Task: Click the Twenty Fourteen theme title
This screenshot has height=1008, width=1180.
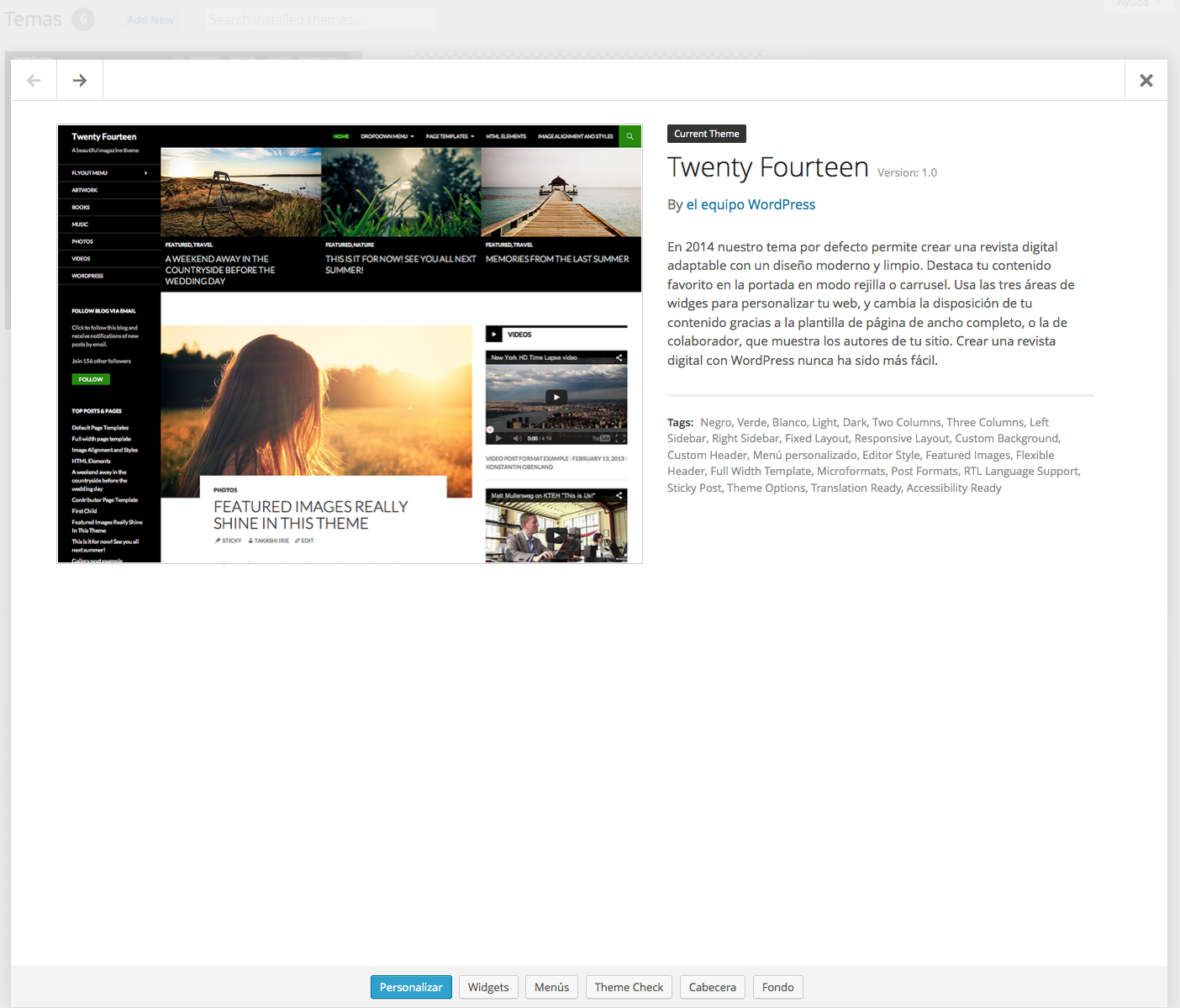Action: click(x=768, y=167)
